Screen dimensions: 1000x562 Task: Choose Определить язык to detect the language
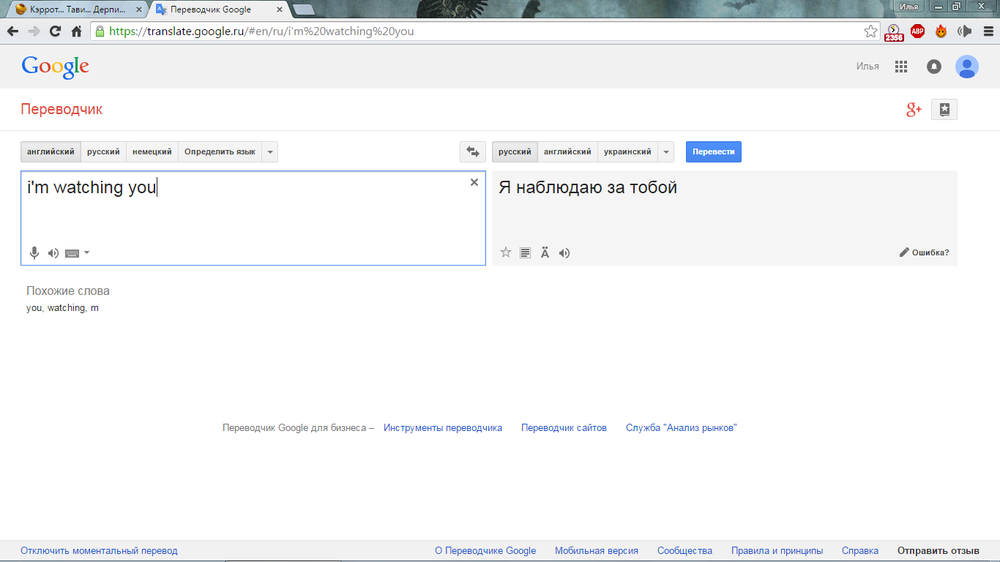(x=220, y=152)
